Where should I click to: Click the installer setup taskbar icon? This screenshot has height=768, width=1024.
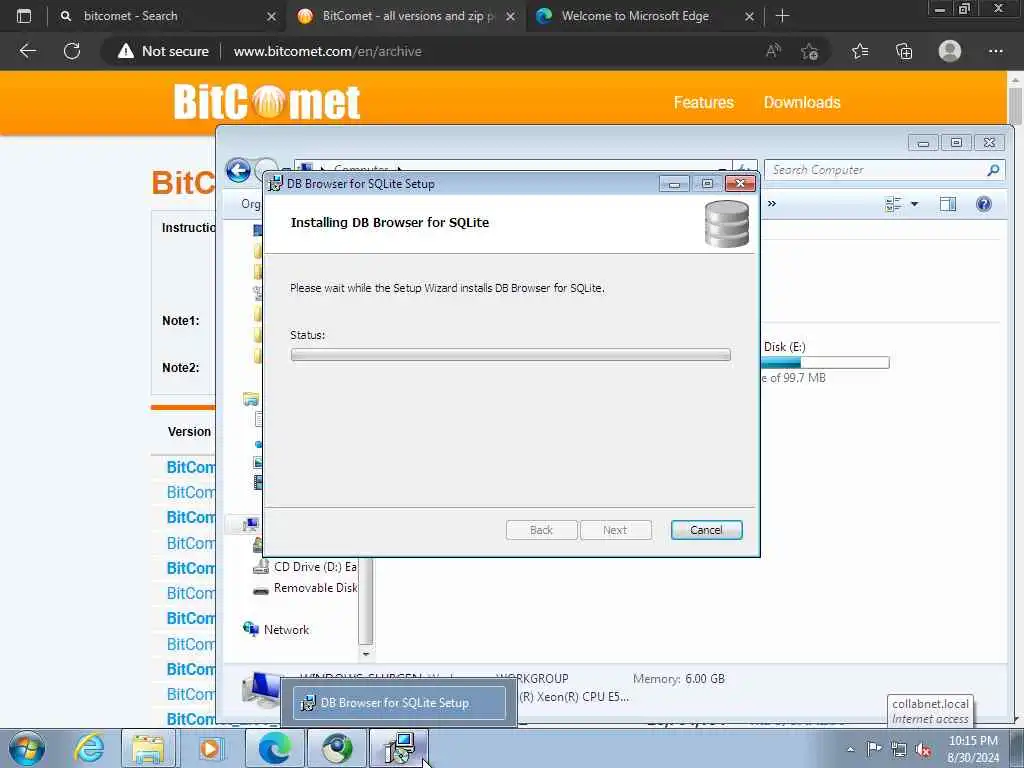coord(399,748)
